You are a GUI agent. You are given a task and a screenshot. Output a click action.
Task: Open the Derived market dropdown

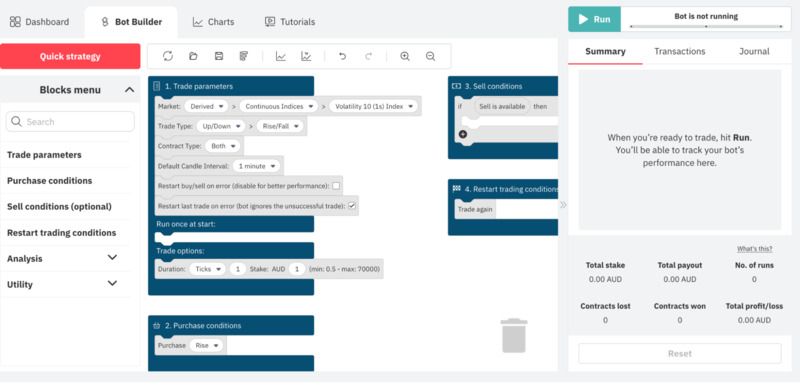206,107
